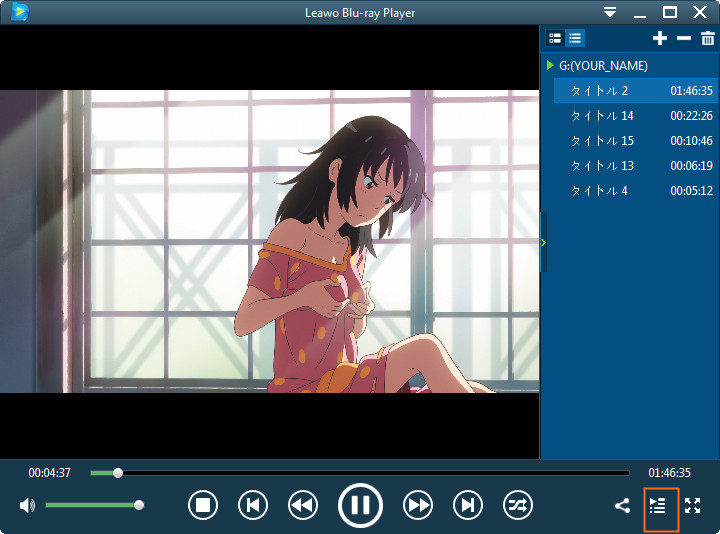The image size is (720, 534).
Task: Play タイトル 14 from playlist
Action: [x=636, y=116]
